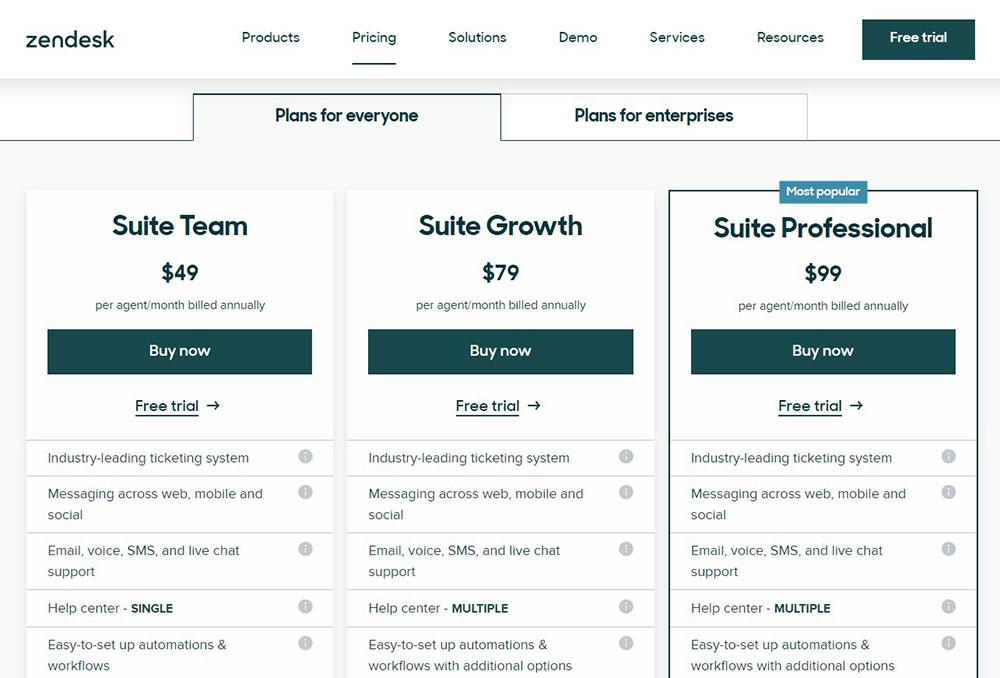The width and height of the screenshot is (1000, 678).
Task: Click Buy now for Suite Team
Action: (180, 351)
